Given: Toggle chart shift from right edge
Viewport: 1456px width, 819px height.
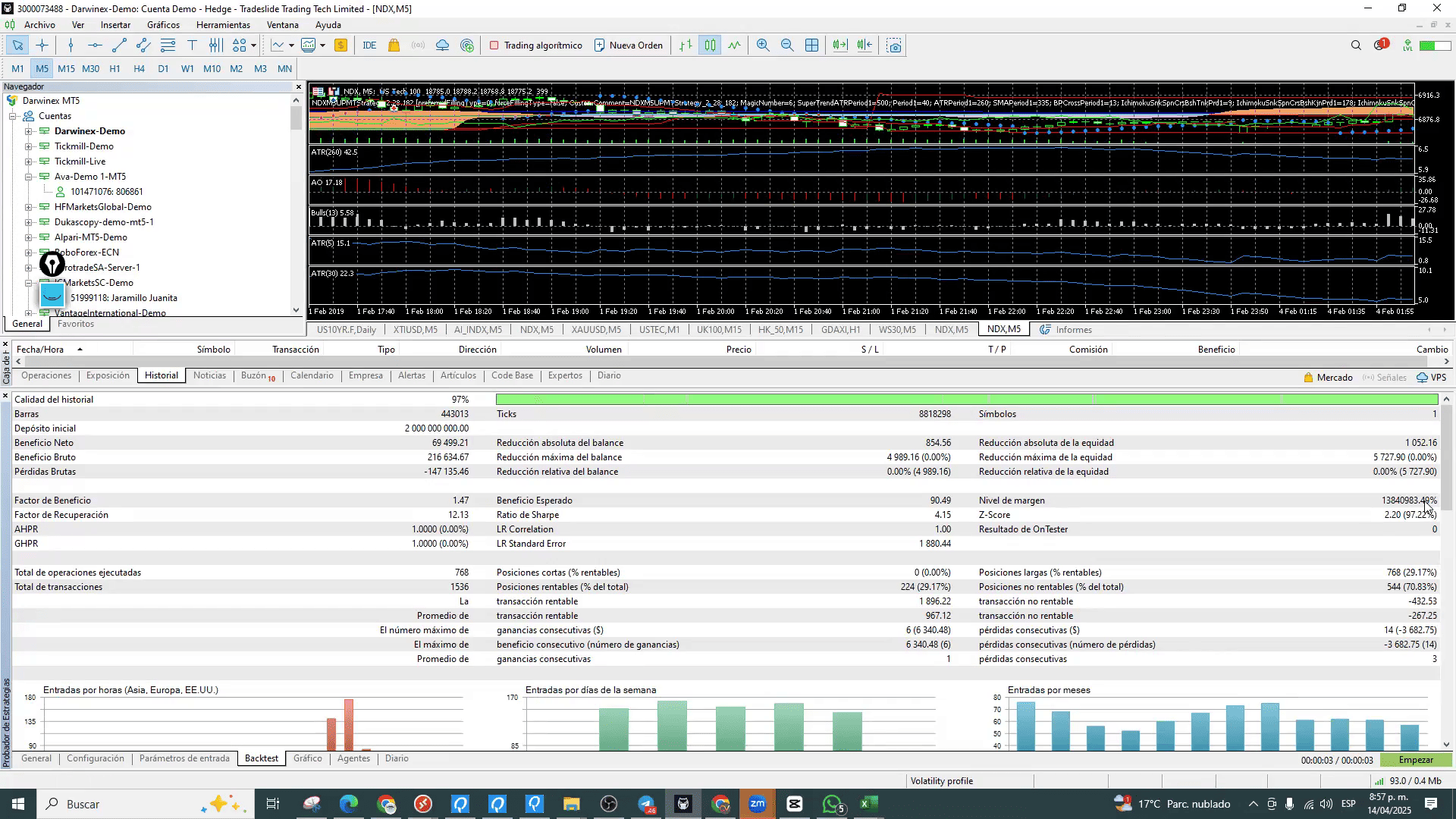Looking at the screenshot, I should (864, 45).
